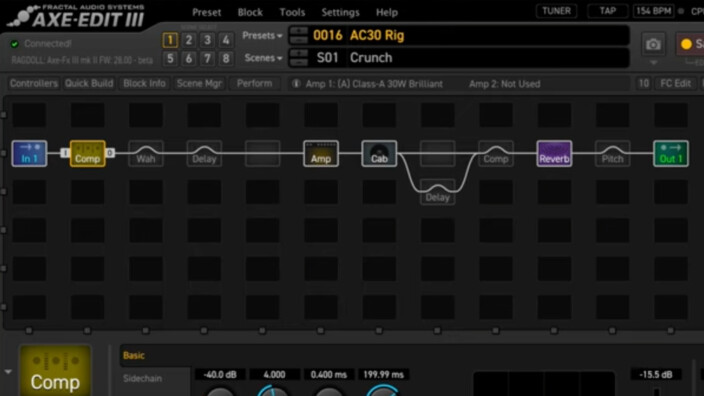Image resolution: width=704 pixels, height=396 pixels.
Task: Select the Delay block after Wah
Action: point(204,154)
